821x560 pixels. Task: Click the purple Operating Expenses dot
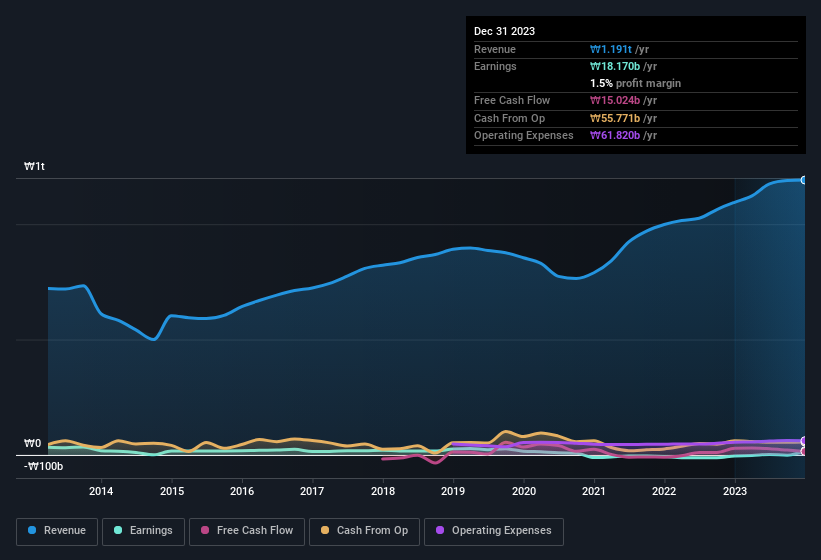(441, 531)
